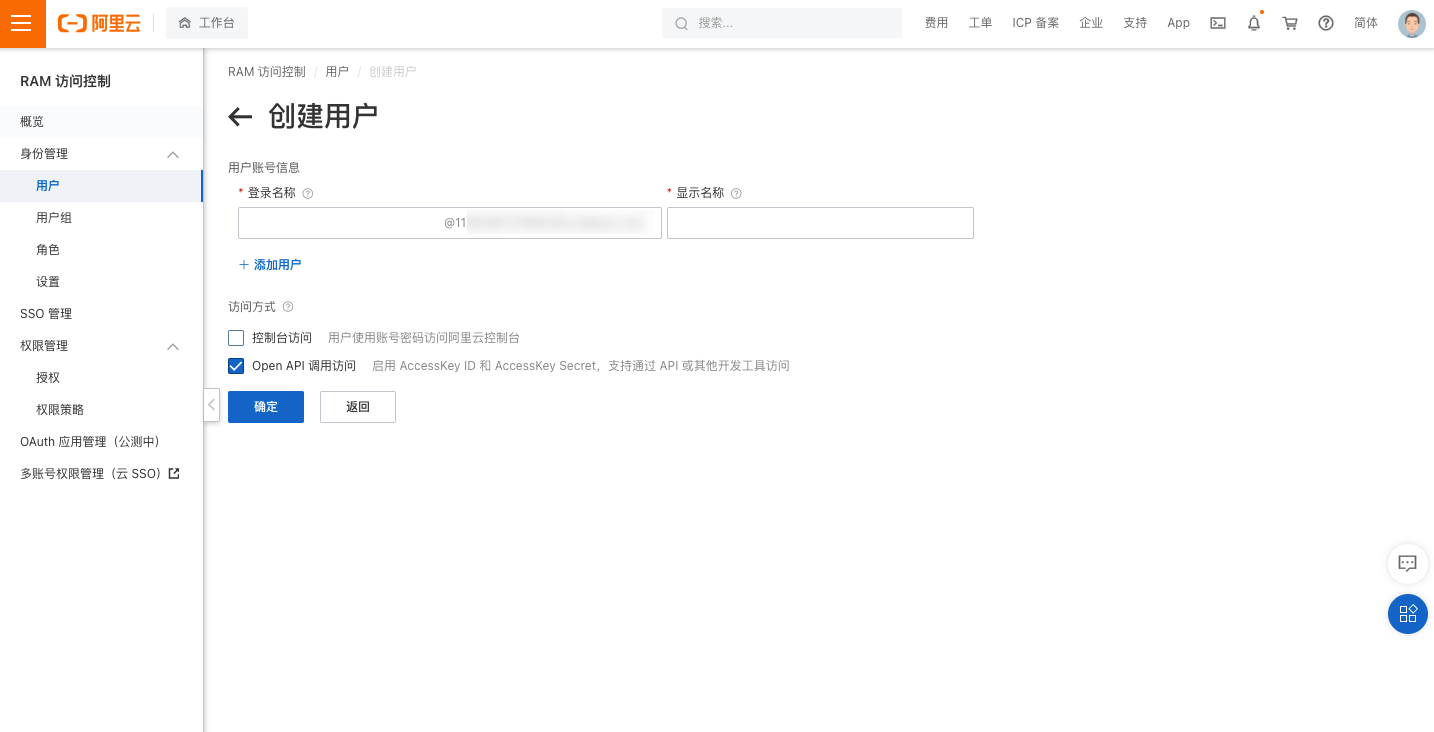
Task: Click the back arrow beside 创建用户
Action: point(240,117)
